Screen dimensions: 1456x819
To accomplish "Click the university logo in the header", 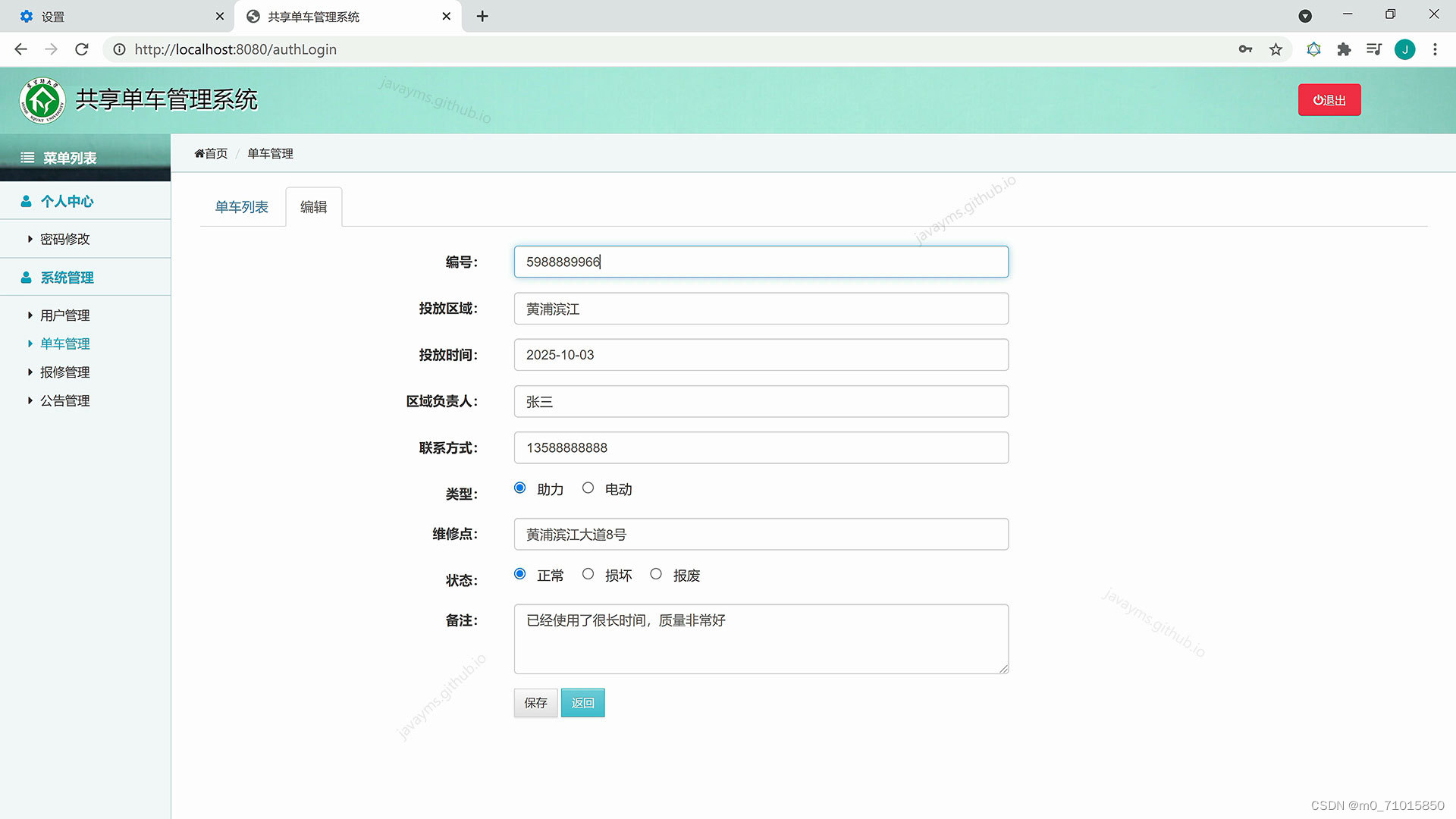I will click(42, 100).
